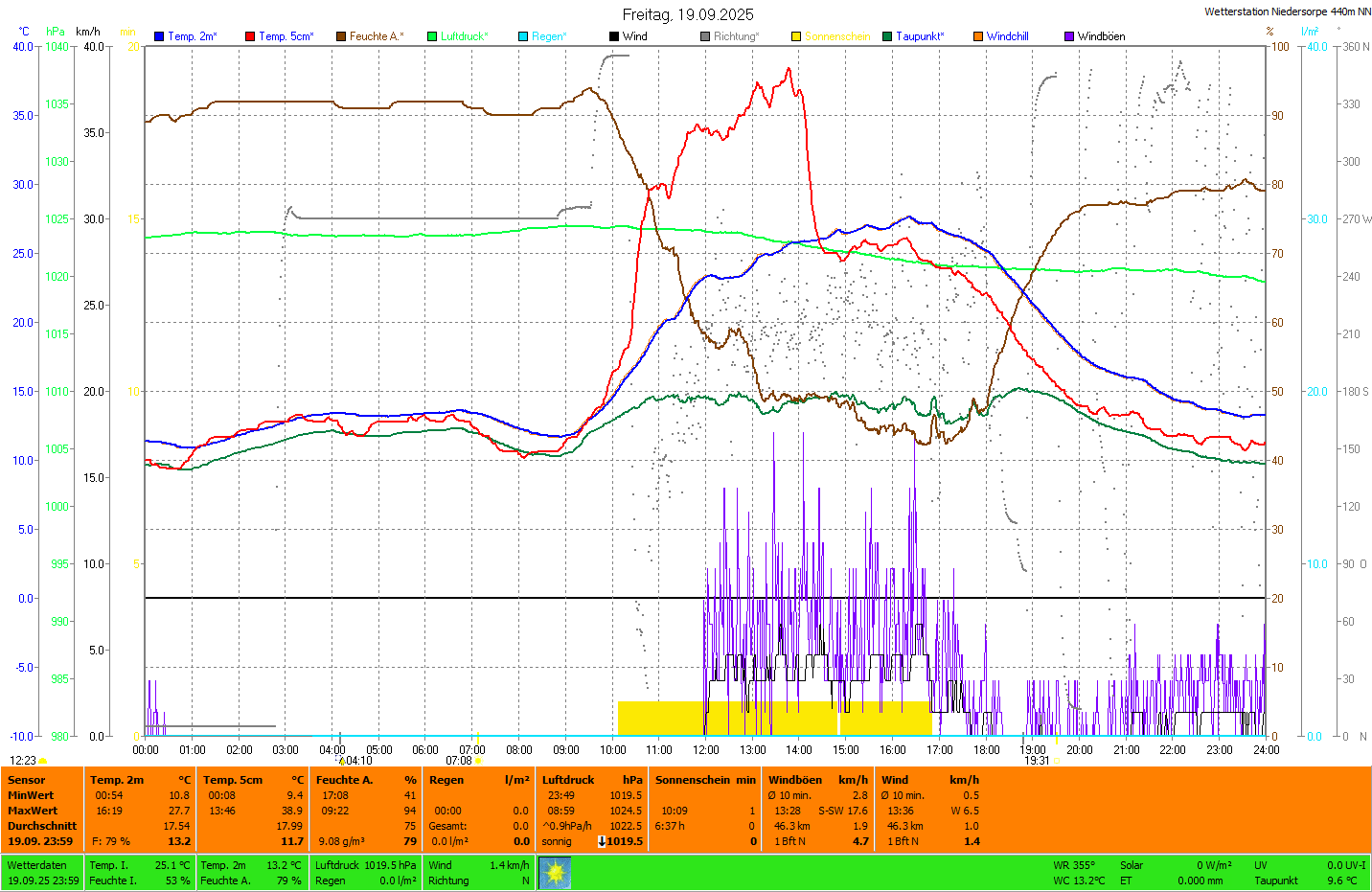The height and width of the screenshot is (892, 1372).
Task: Click the red Temp. 5cm legend square
Action: tap(250, 36)
